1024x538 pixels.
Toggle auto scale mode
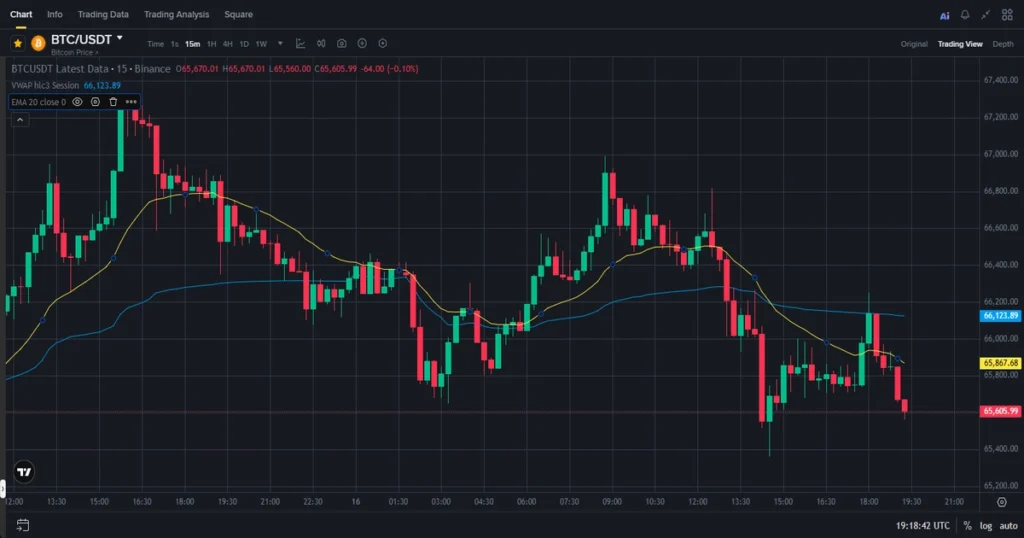(x=1008, y=526)
